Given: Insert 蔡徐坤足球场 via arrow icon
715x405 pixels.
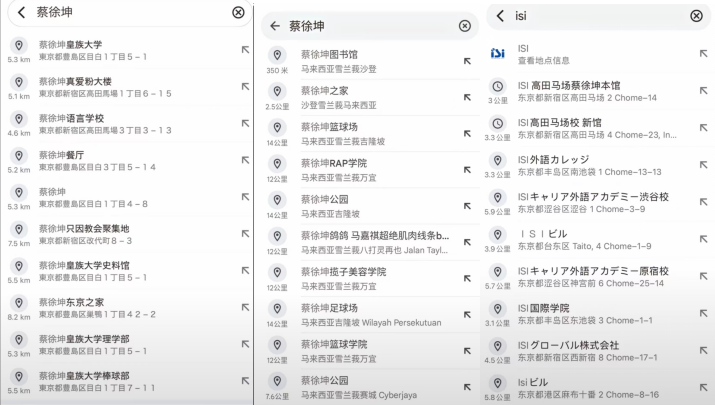Looking at the screenshot, I should click(x=467, y=315).
